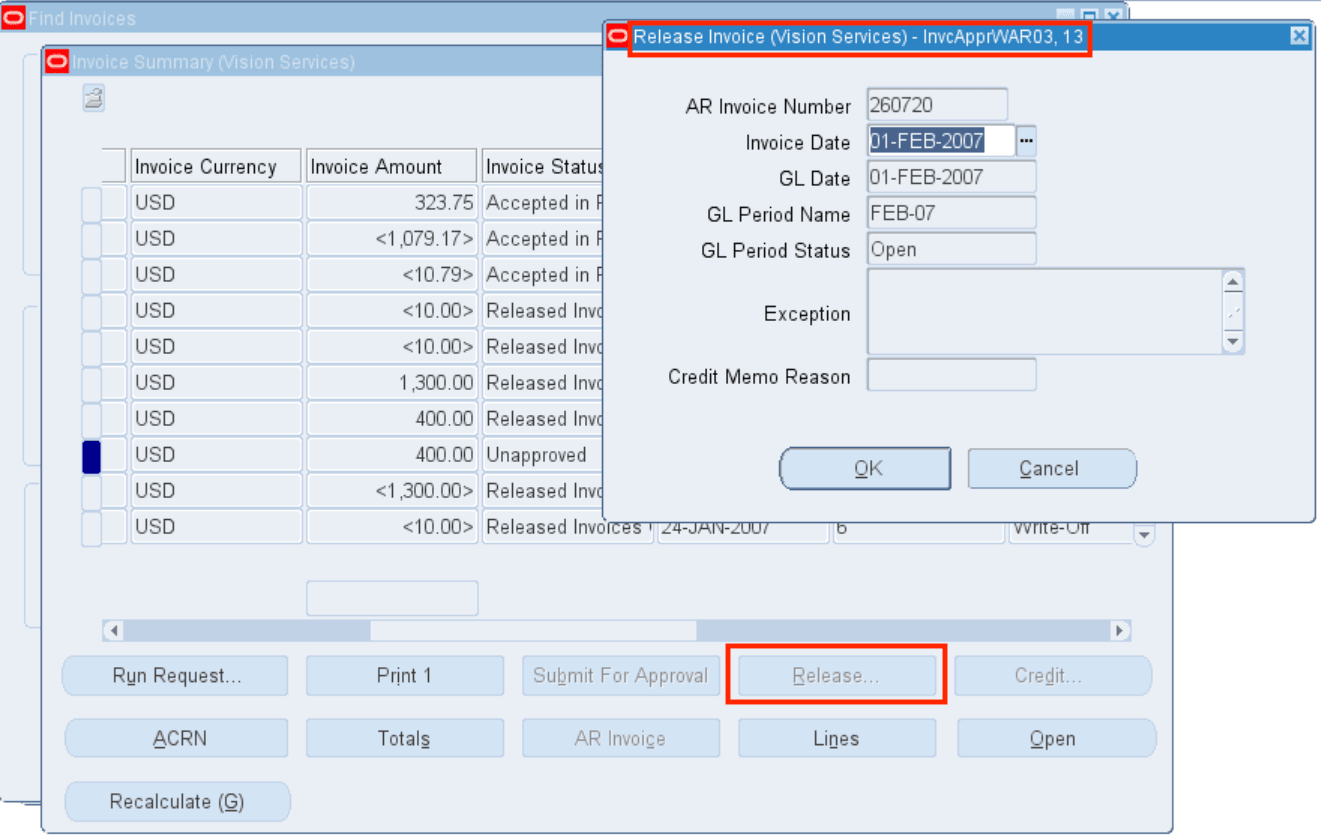Click the Unapproved invoice status cell
The height and width of the screenshot is (837, 1321).
[543, 455]
